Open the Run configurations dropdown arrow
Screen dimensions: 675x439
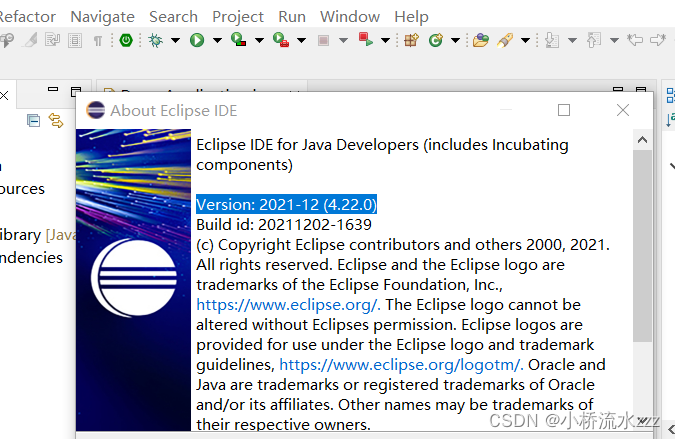217,40
